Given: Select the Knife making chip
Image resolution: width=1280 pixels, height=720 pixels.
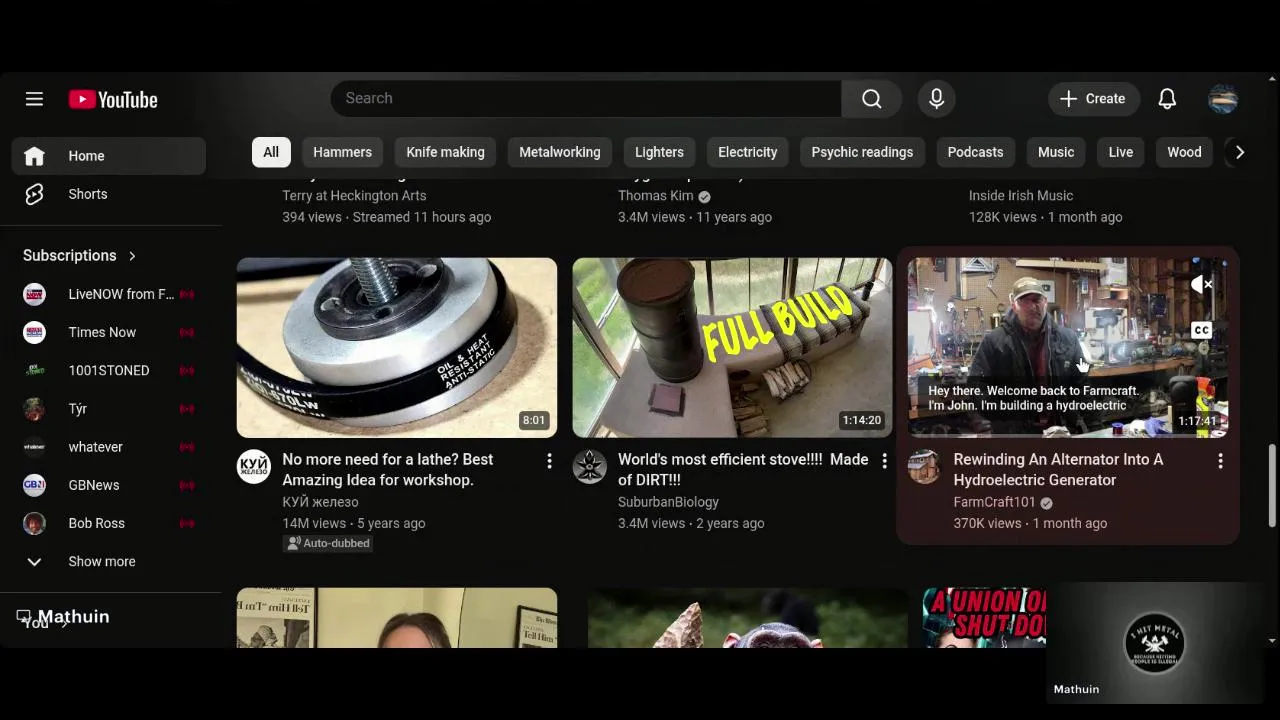Looking at the screenshot, I should pyautogui.click(x=445, y=152).
